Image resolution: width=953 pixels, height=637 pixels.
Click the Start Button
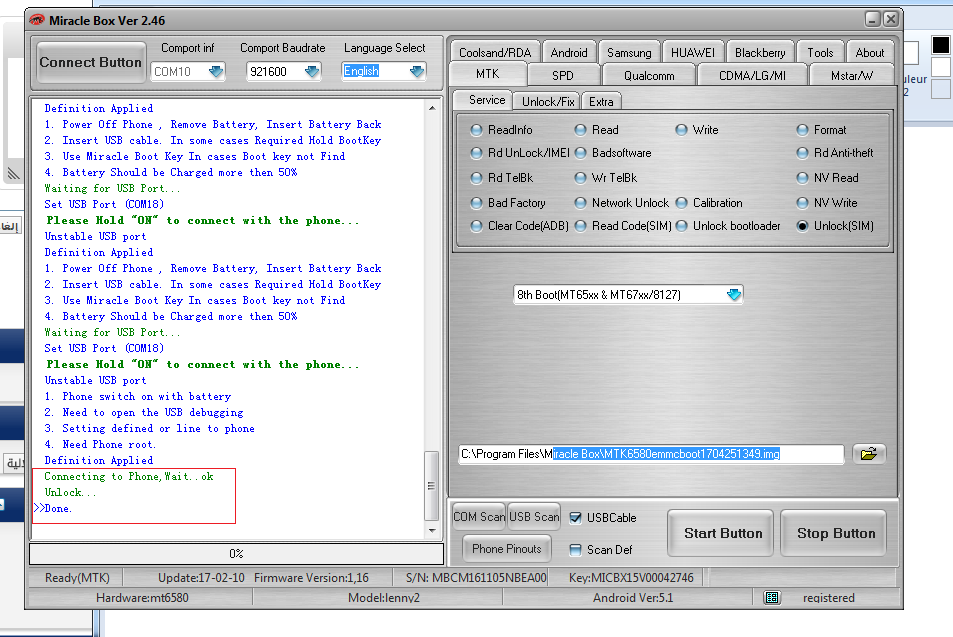pos(721,533)
